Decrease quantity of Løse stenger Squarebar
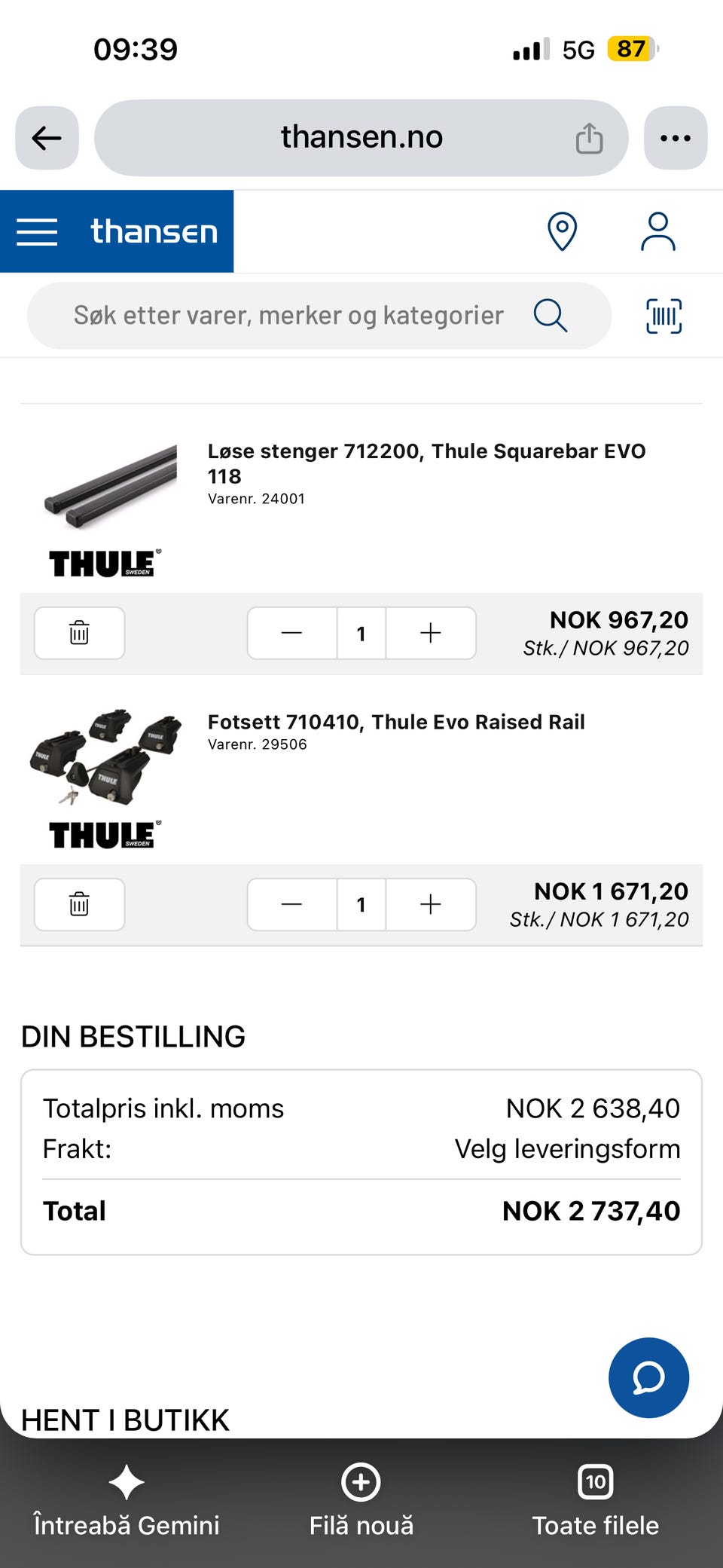 pyautogui.click(x=291, y=633)
